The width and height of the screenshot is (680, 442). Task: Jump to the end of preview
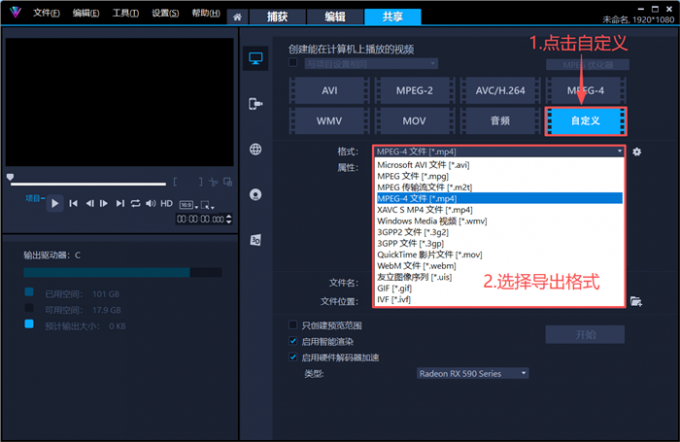[120, 203]
